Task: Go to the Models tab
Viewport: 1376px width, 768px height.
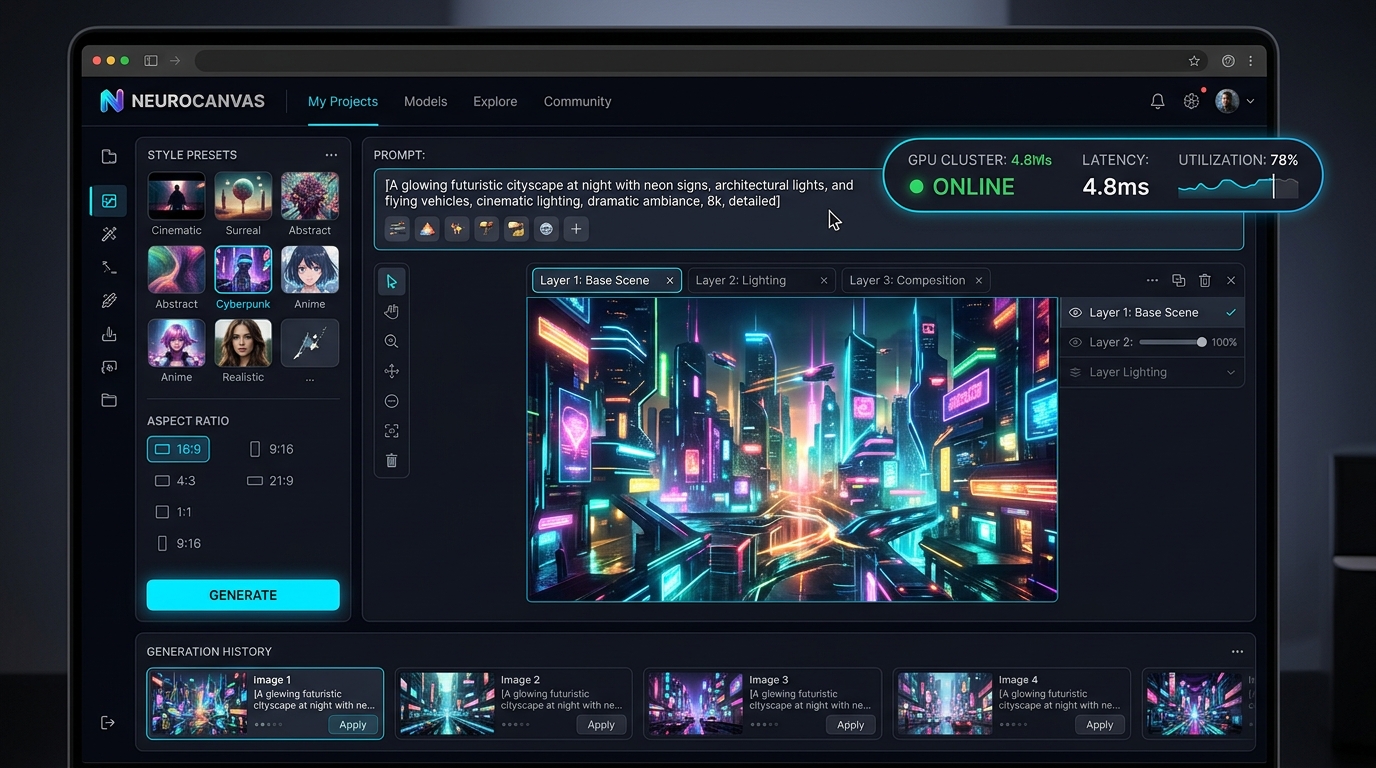Action: 425,102
